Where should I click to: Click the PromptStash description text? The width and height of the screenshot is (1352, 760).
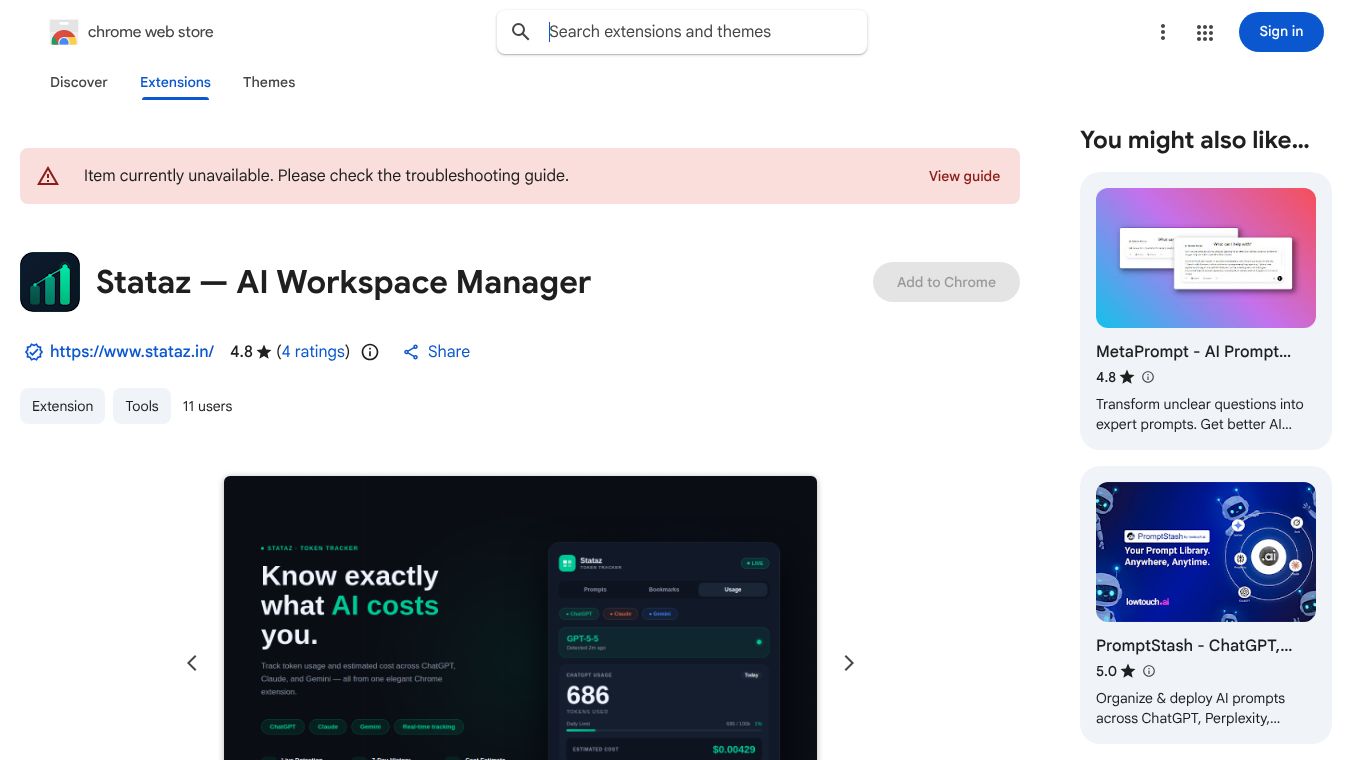click(x=1190, y=708)
